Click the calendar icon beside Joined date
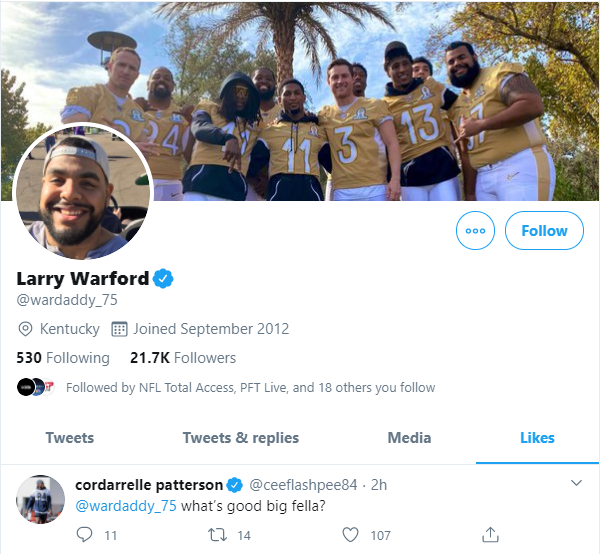 coord(119,329)
